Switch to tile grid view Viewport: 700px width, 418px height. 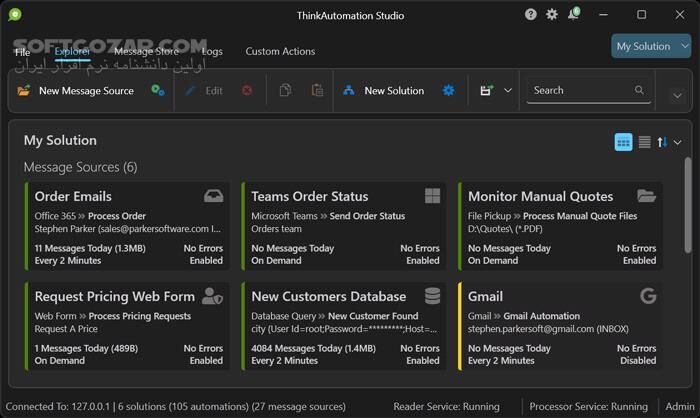coord(623,142)
